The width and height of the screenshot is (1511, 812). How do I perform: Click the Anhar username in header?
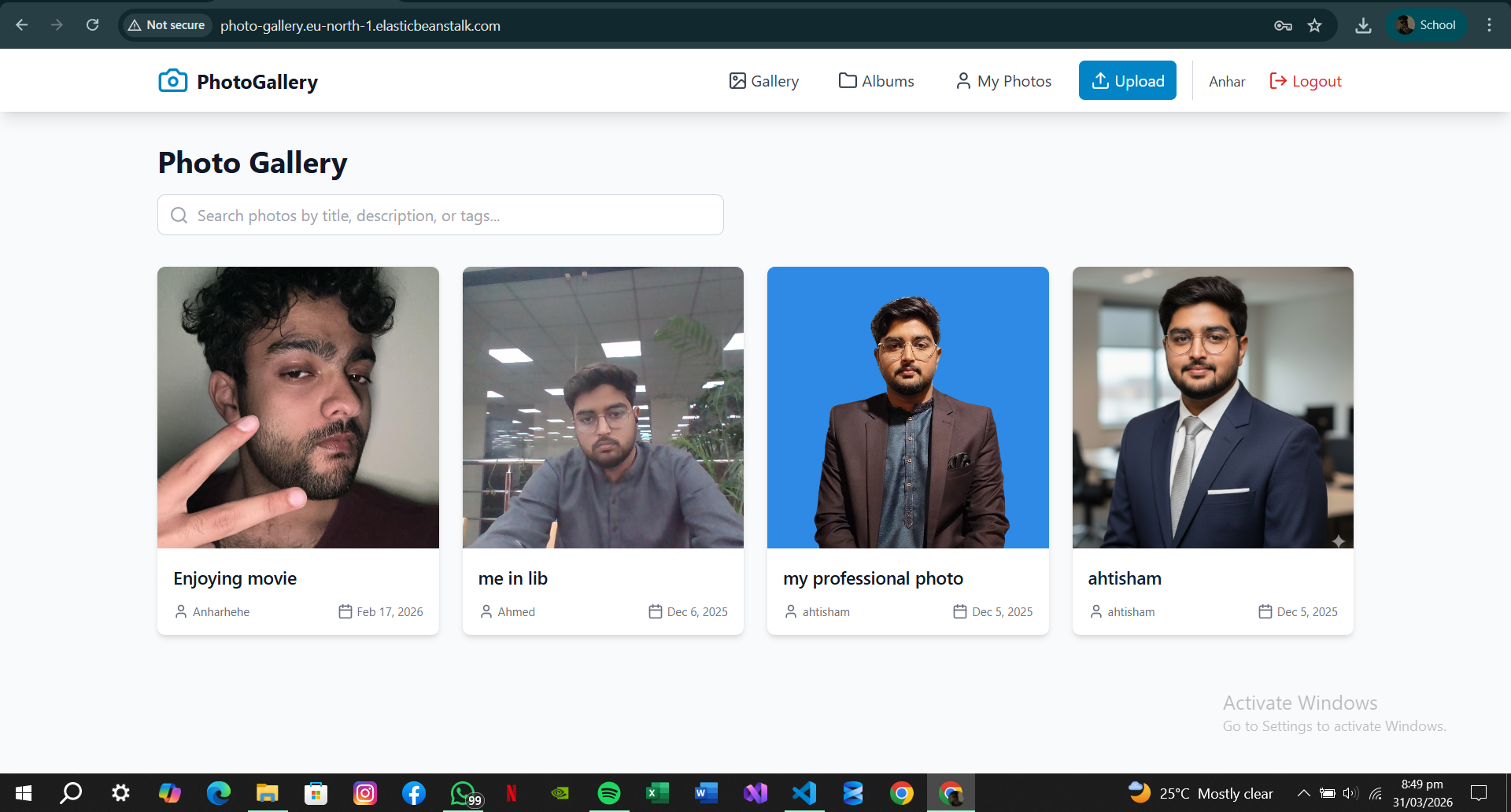(1227, 82)
